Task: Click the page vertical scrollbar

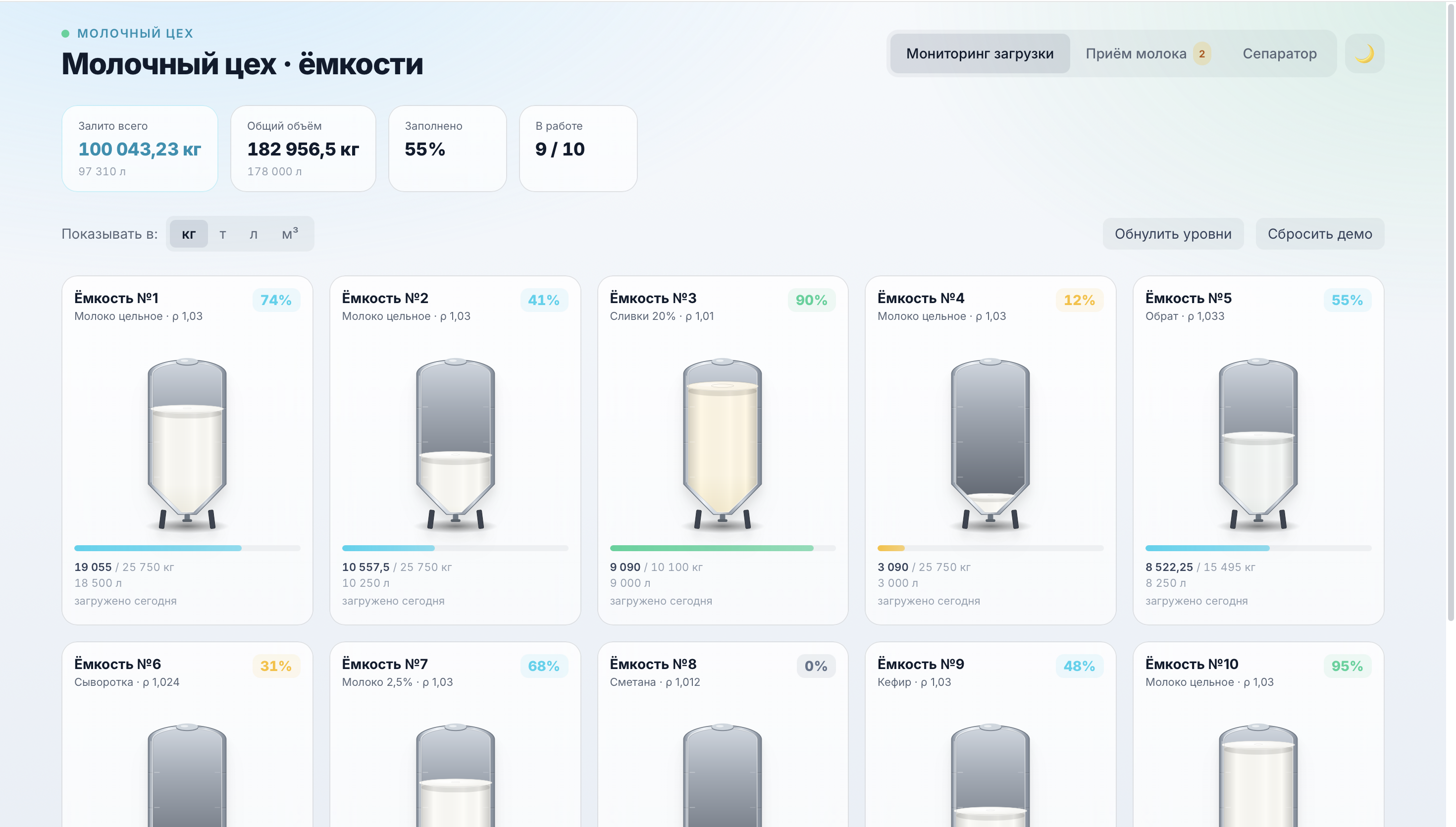Action: [x=1451, y=312]
